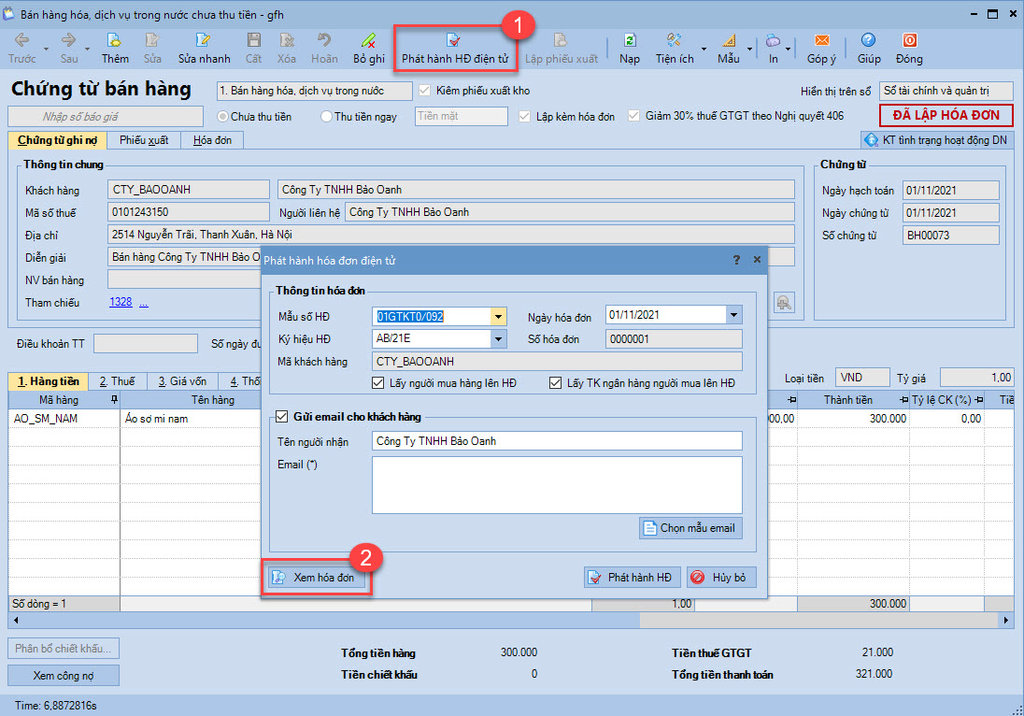Toggle Lấy TK ngân hàng người mua checkbox
The image size is (1024, 716).
(x=555, y=383)
